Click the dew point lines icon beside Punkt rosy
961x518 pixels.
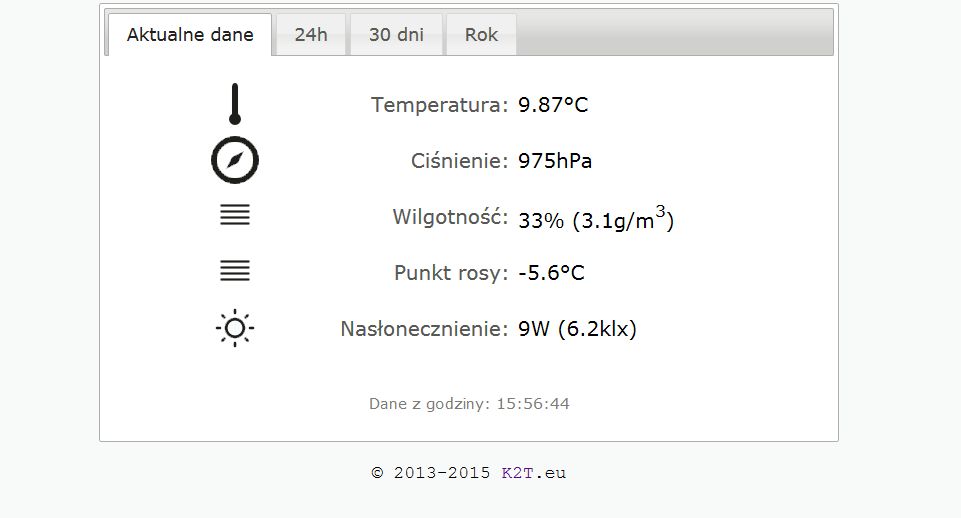(235, 271)
